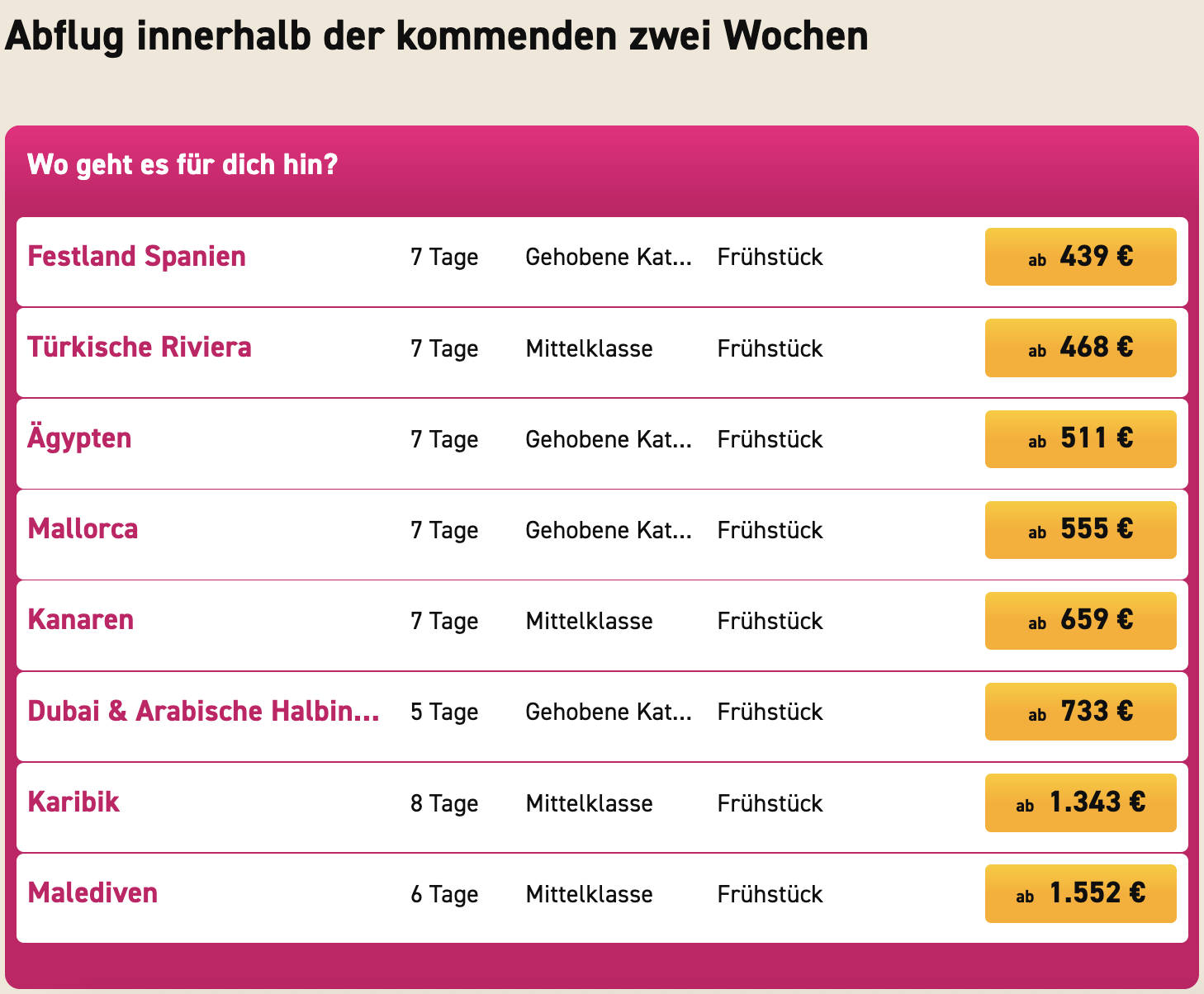Select the Ägypten destination
The height and width of the screenshot is (994, 1204).
[79, 438]
